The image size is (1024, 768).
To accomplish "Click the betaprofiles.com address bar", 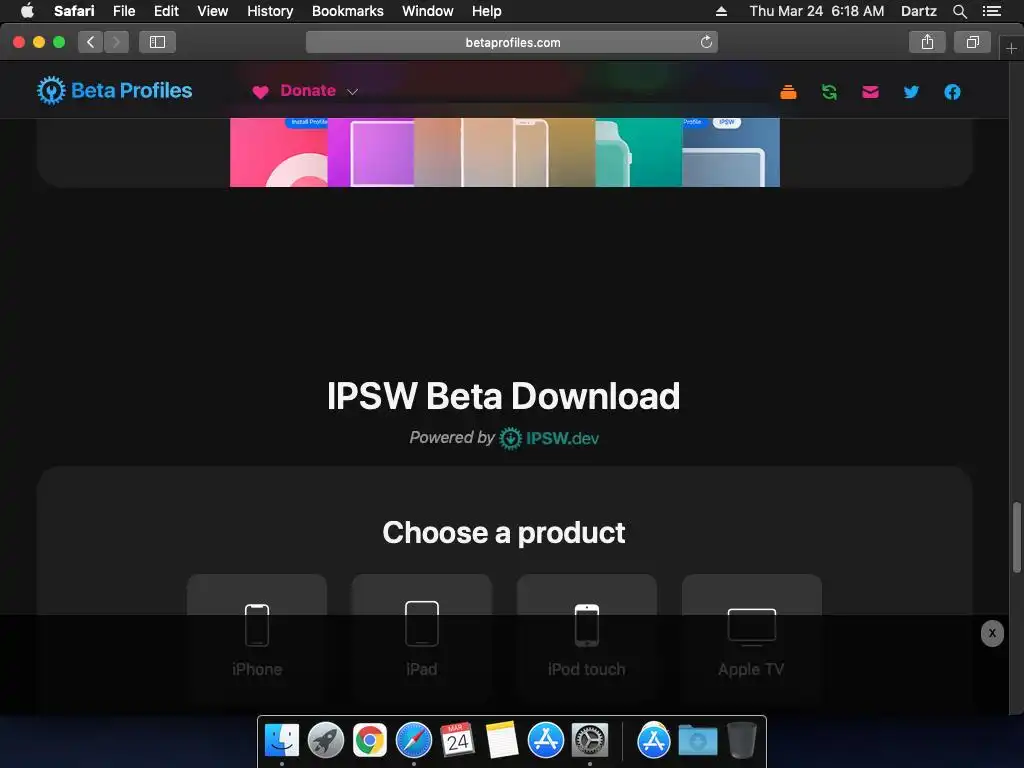I will (x=512, y=42).
